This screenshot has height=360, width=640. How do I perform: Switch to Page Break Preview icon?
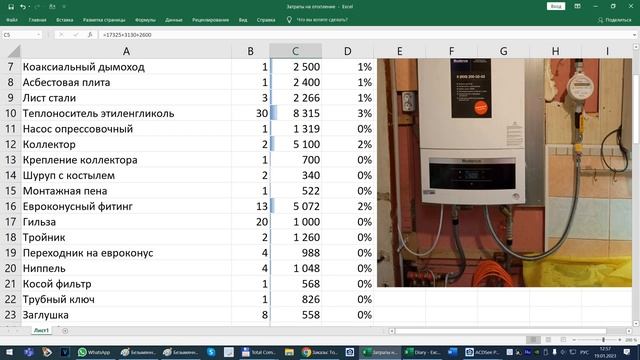(x=563, y=340)
